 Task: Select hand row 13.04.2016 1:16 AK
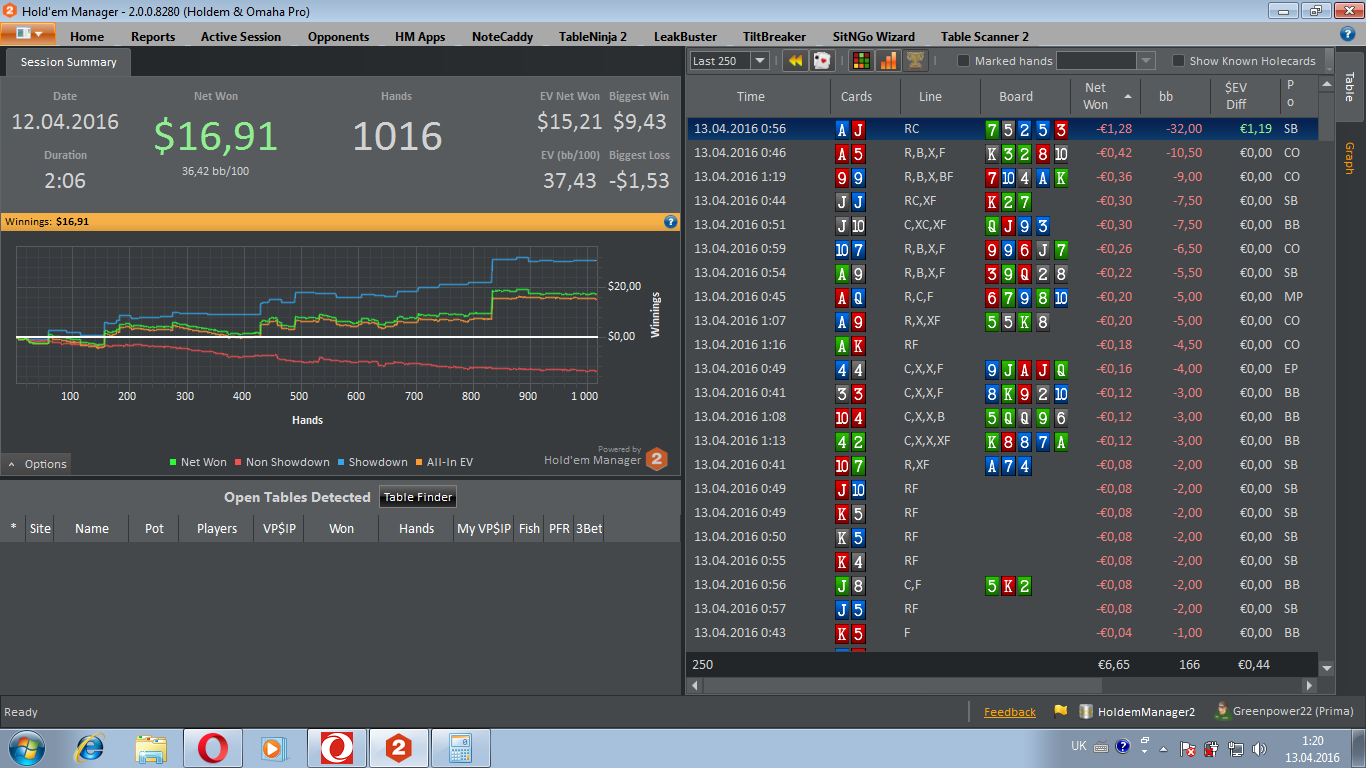pos(1003,345)
